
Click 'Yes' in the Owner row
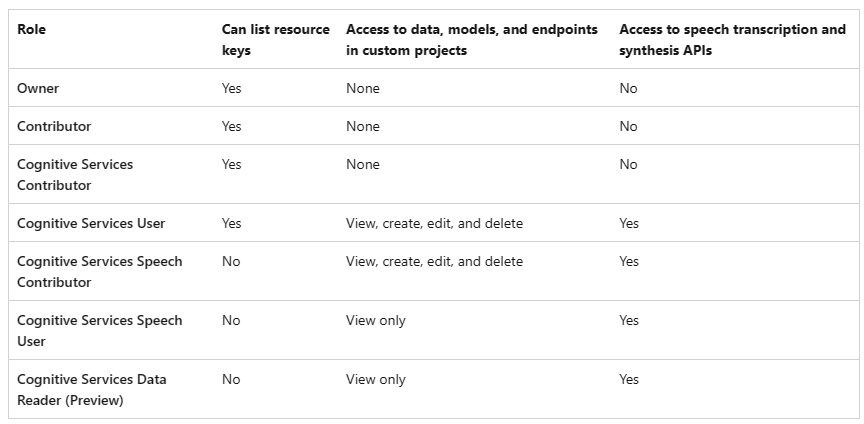[x=231, y=88]
